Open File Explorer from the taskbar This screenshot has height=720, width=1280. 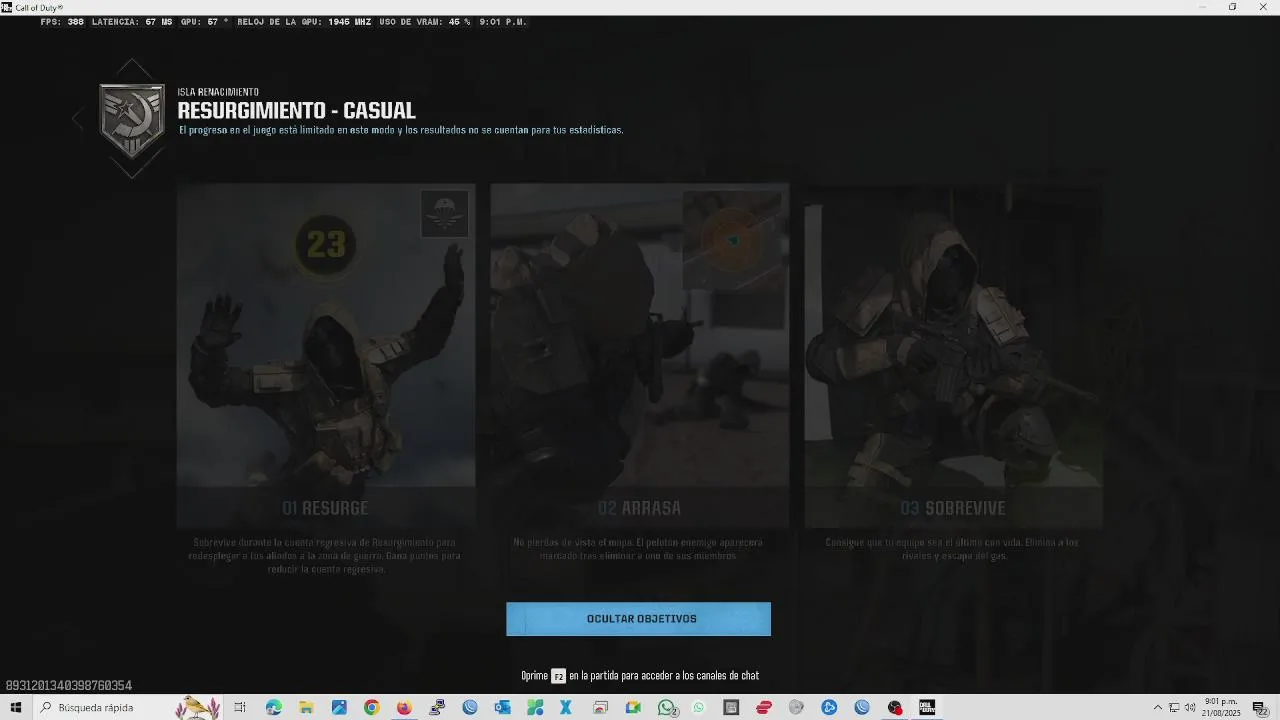point(306,707)
